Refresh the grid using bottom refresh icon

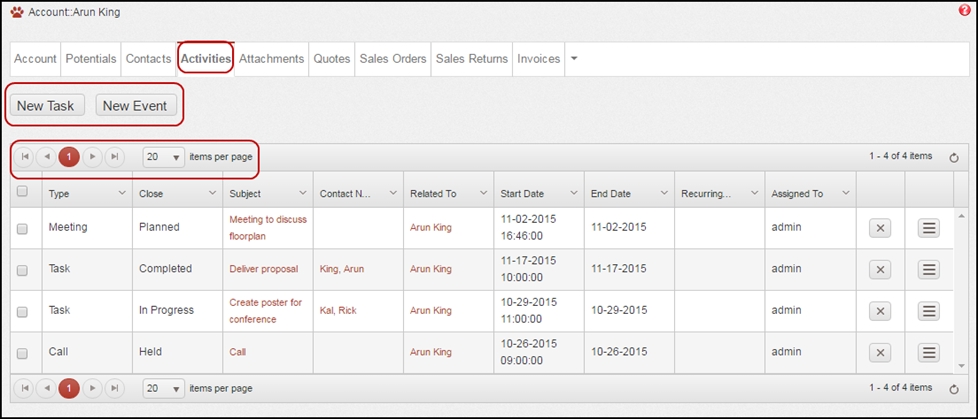(954, 390)
